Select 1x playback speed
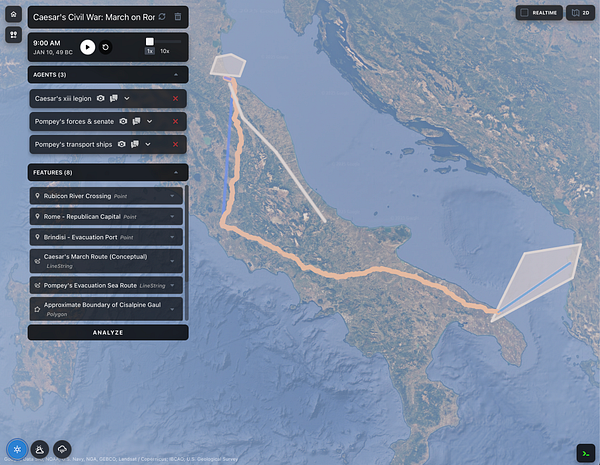The image size is (600, 465). [x=150, y=51]
